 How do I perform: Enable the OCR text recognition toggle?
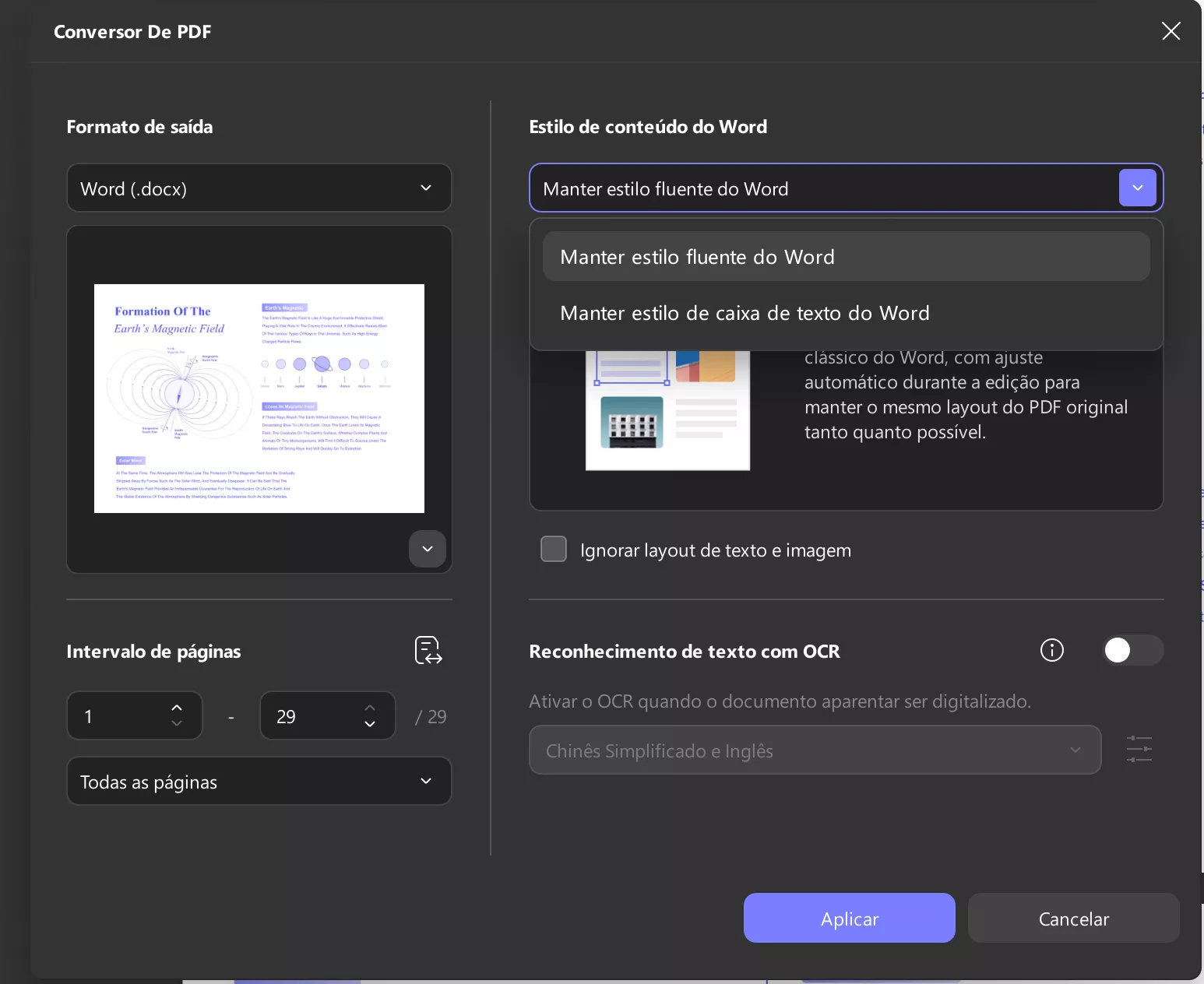(1132, 650)
